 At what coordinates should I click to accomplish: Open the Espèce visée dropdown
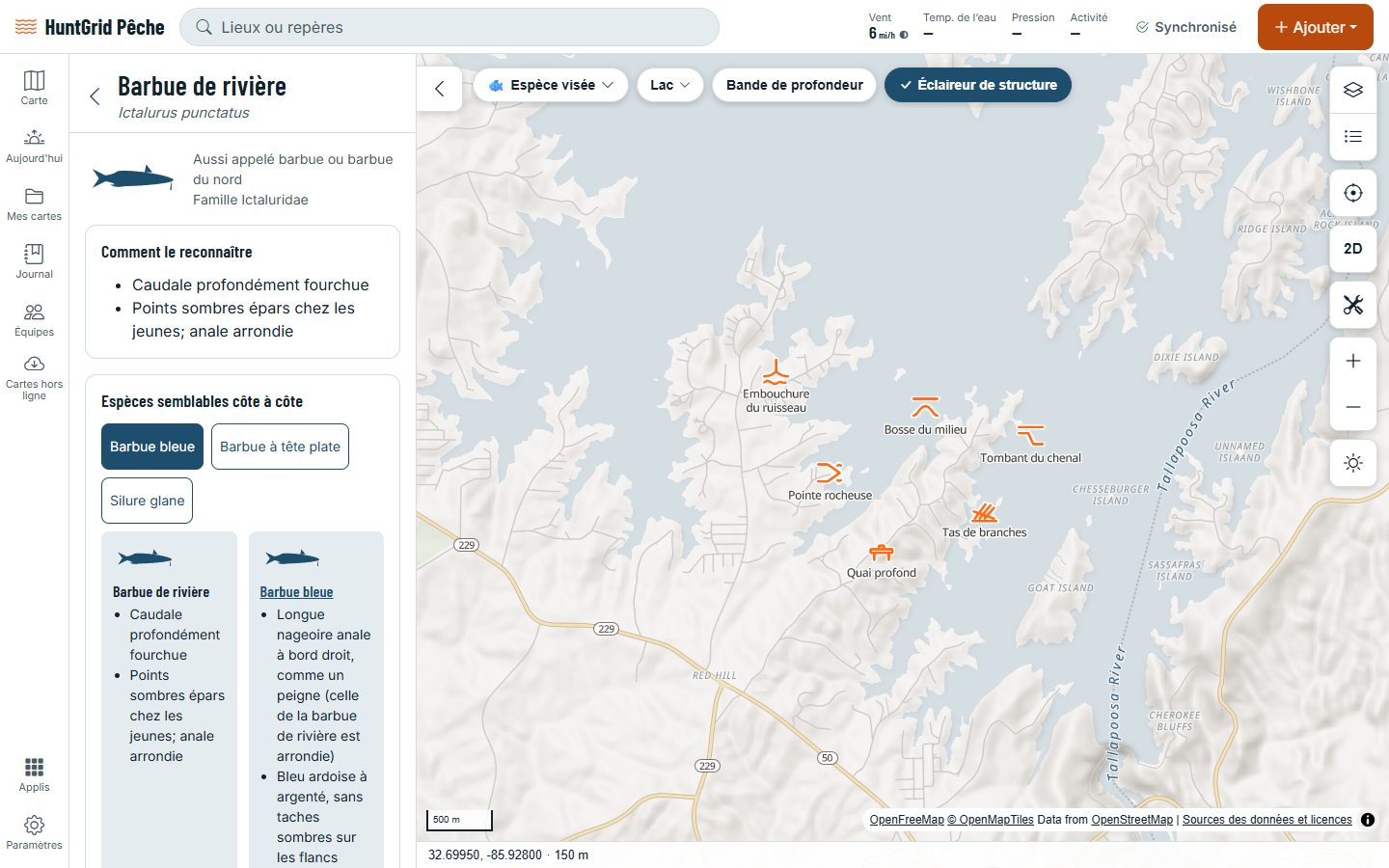[551, 85]
